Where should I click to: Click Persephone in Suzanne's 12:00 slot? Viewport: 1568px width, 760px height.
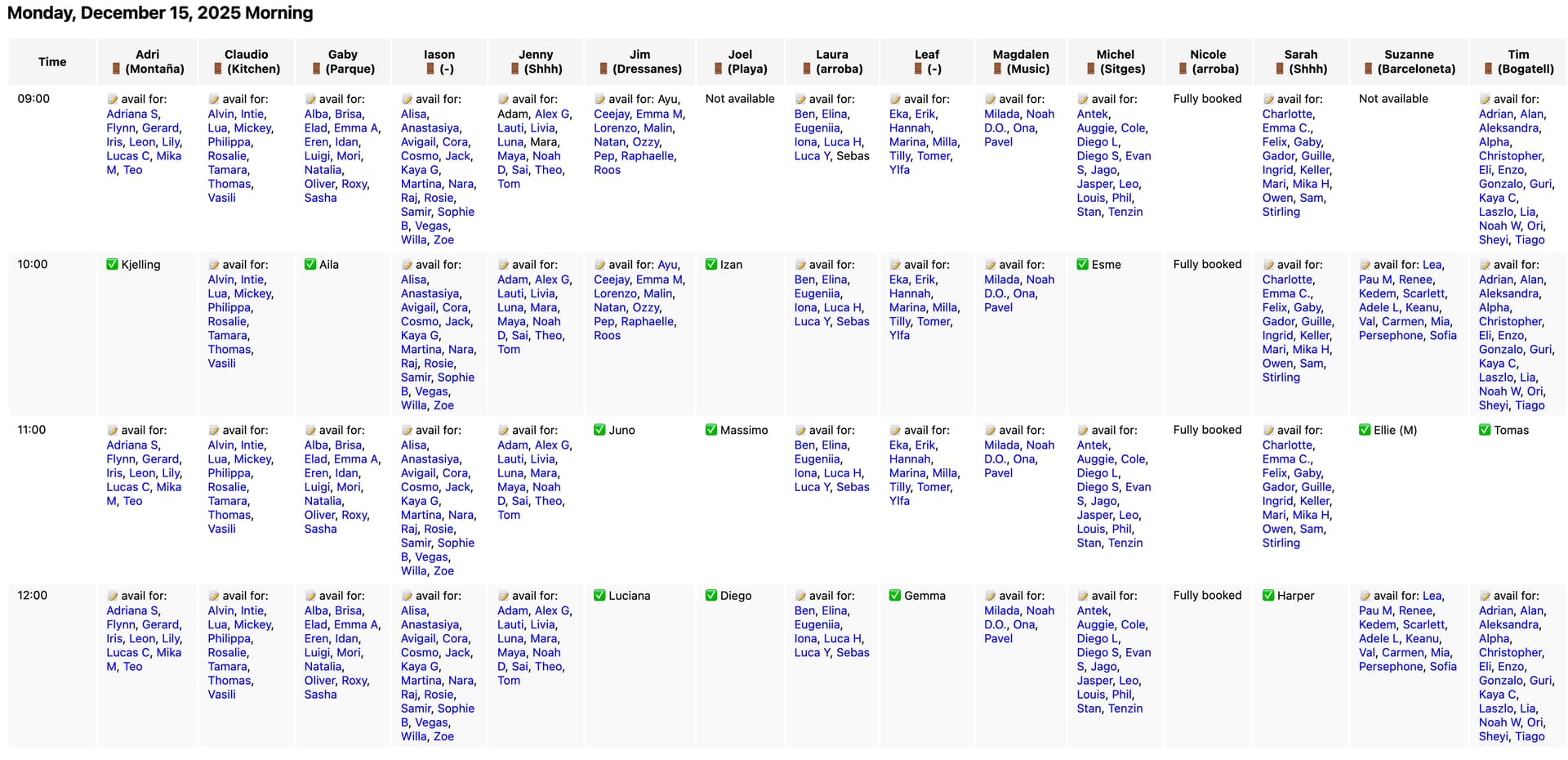click(x=1391, y=667)
